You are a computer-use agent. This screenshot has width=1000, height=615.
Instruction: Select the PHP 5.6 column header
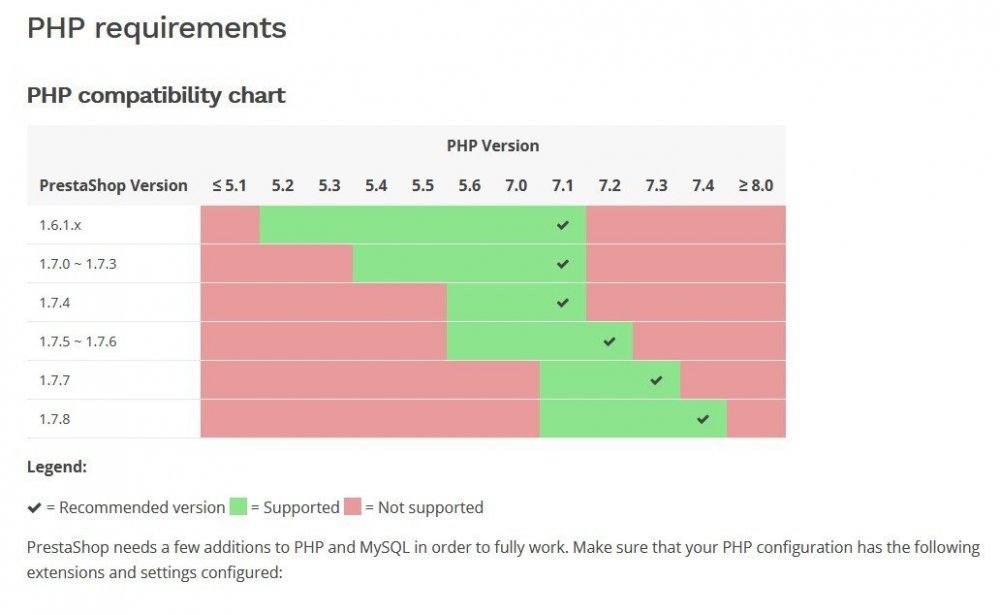(x=469, y=186)
